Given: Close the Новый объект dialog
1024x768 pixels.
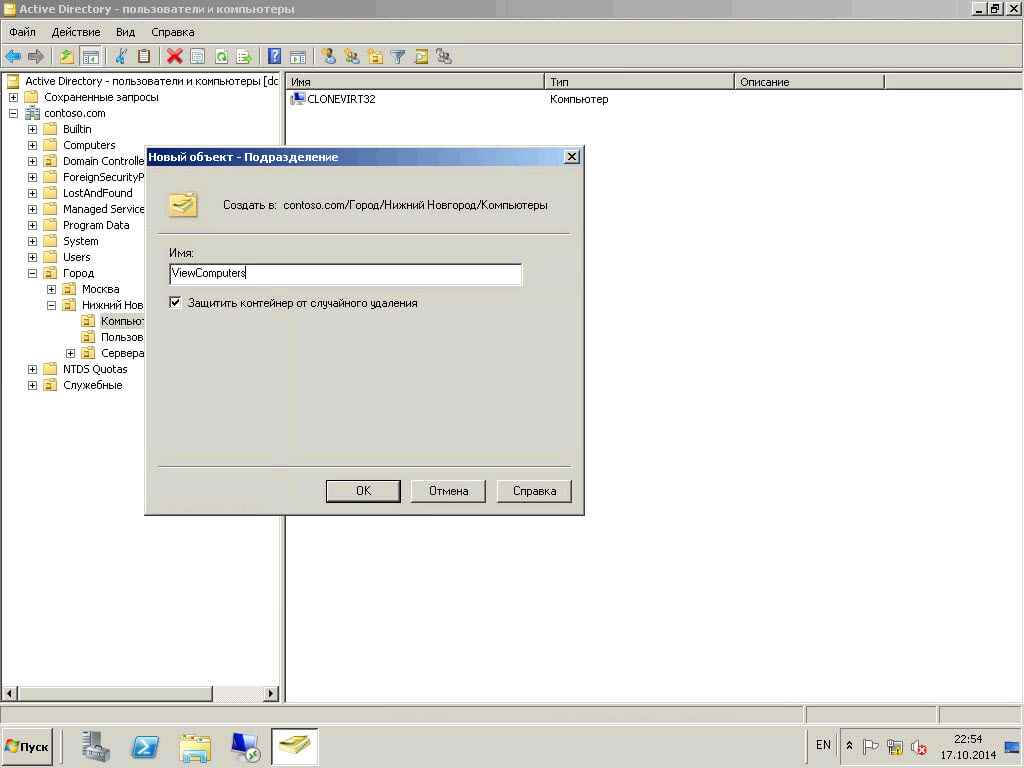Looking at the screenshot, I should pyautogui.click(x=571, y=157).
